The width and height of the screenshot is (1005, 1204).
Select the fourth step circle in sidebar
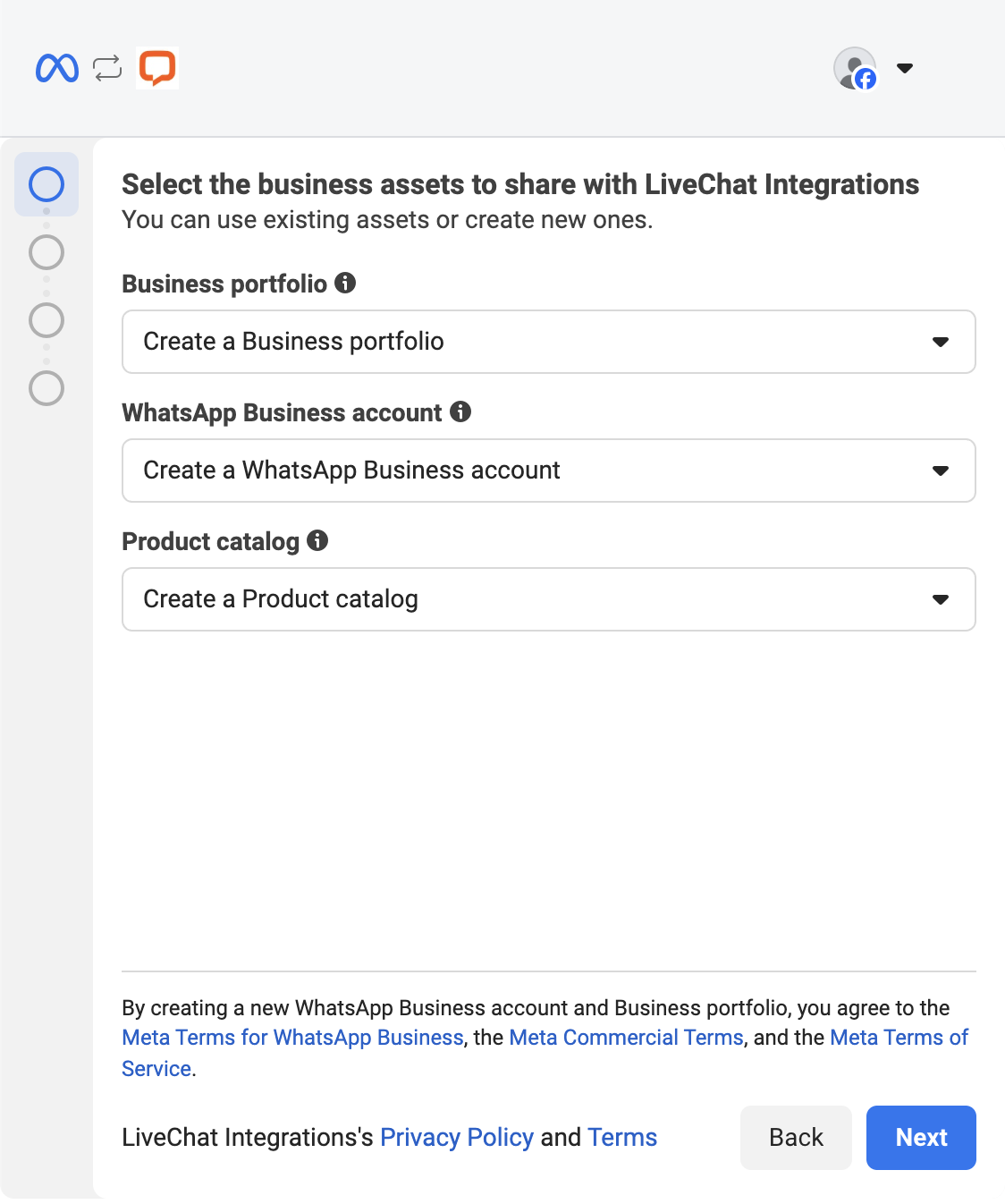point(46,388)
